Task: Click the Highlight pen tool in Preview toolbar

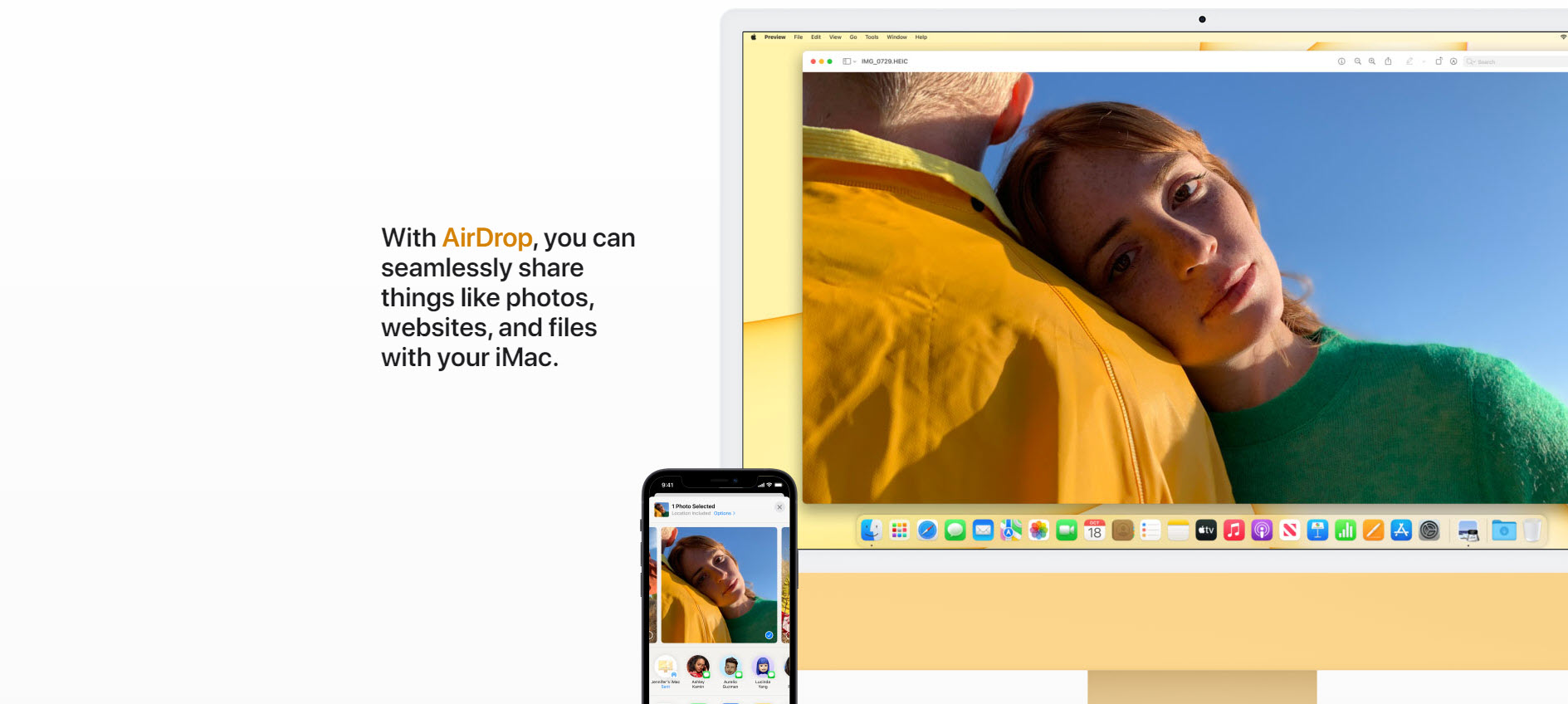Action: tap(1409, 61)
